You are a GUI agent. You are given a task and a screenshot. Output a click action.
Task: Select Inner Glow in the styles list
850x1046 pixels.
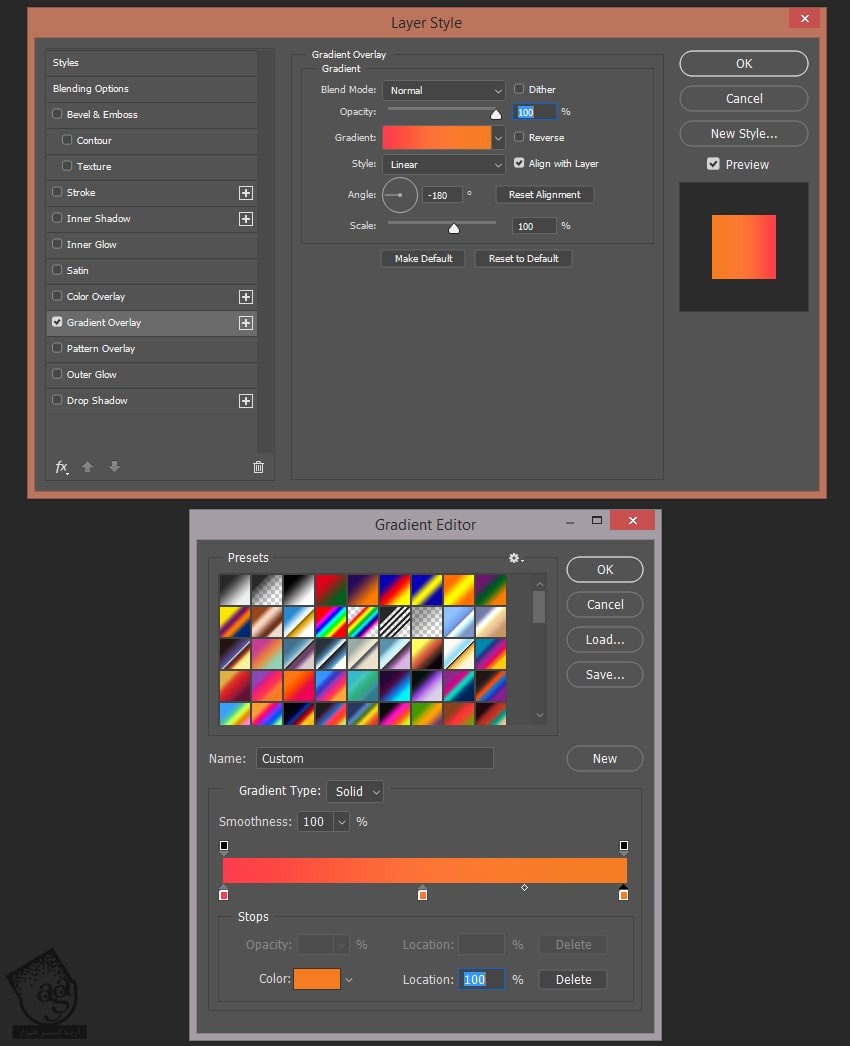click(92, 245)
